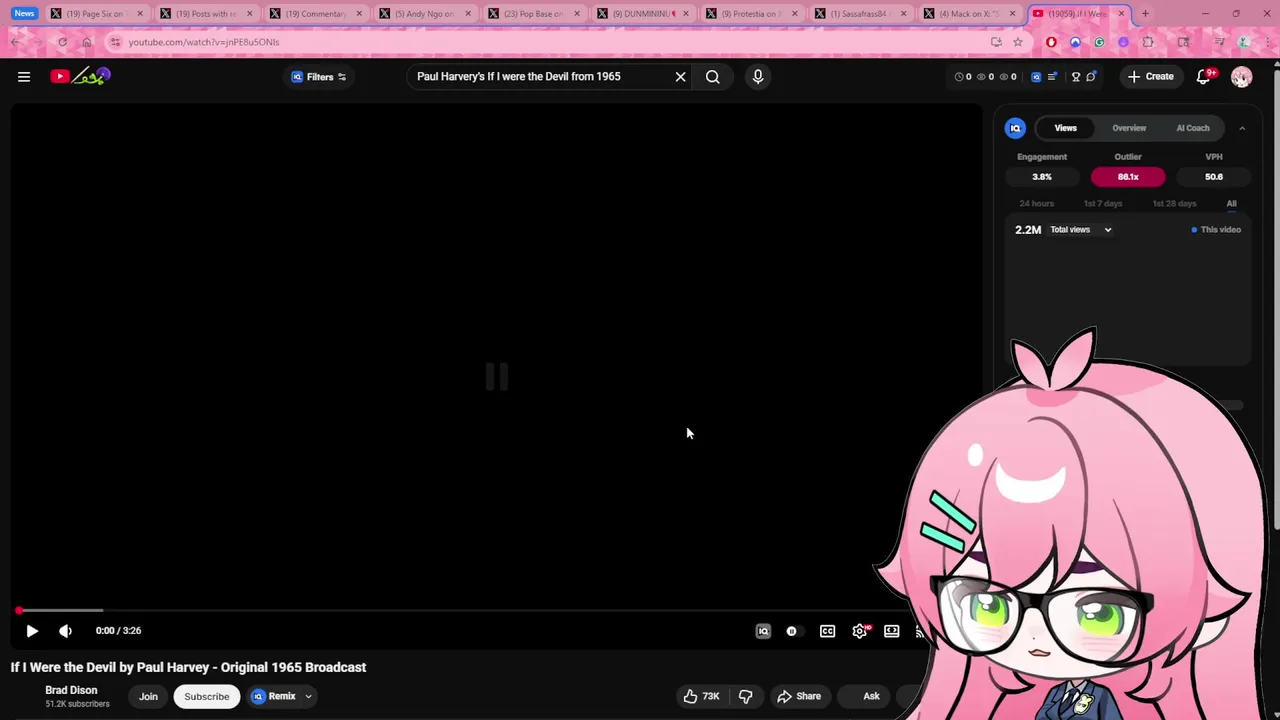Switch to the Pop Base browser tab

click(x=535, y=14)
